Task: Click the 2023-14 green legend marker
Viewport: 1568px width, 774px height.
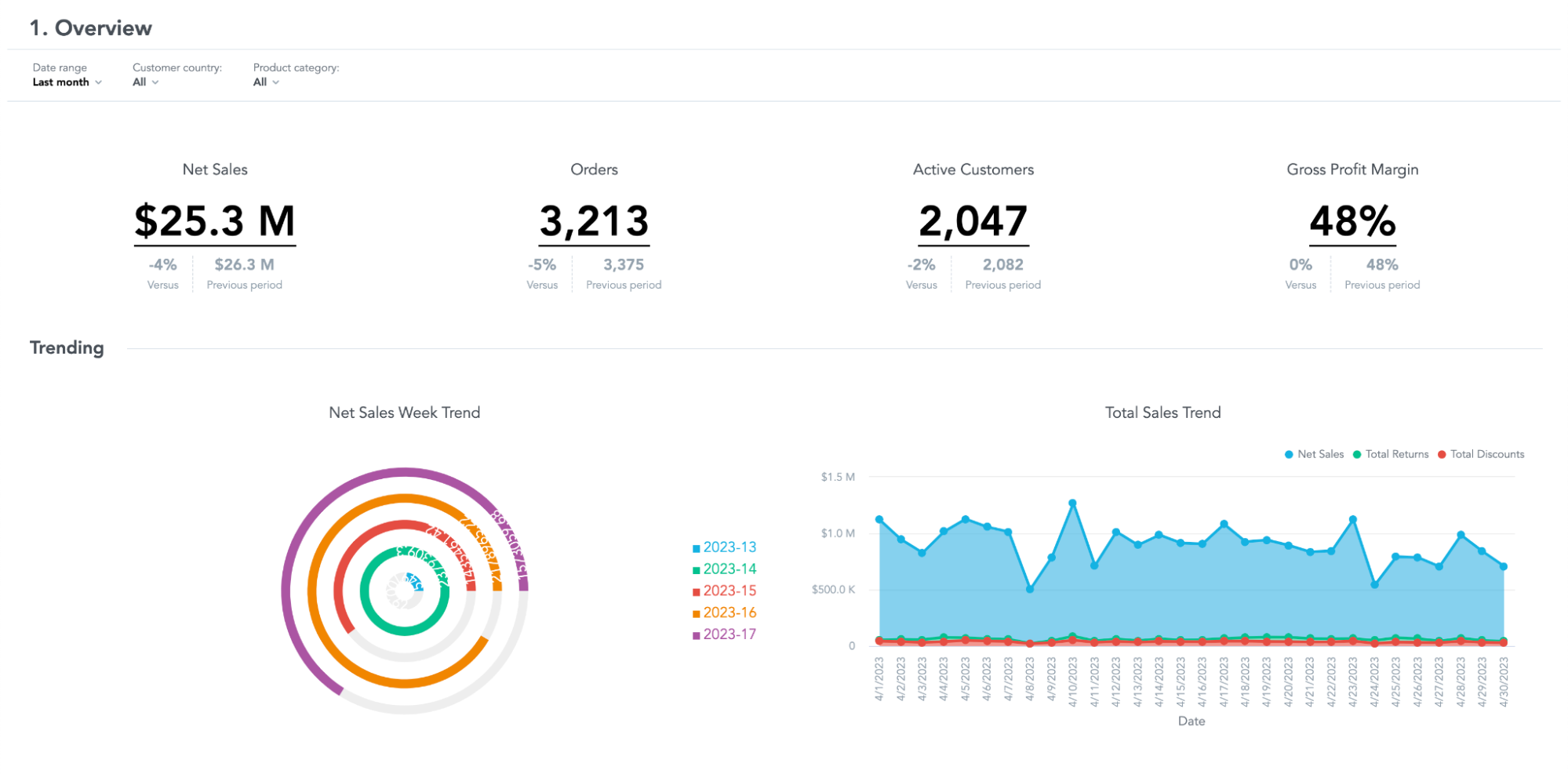Action: [695, 569]
